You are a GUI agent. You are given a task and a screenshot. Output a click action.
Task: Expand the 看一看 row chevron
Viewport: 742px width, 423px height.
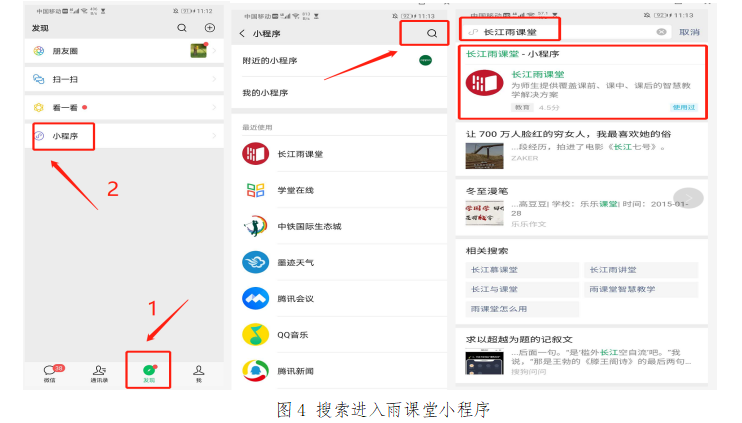click(214, 107)
